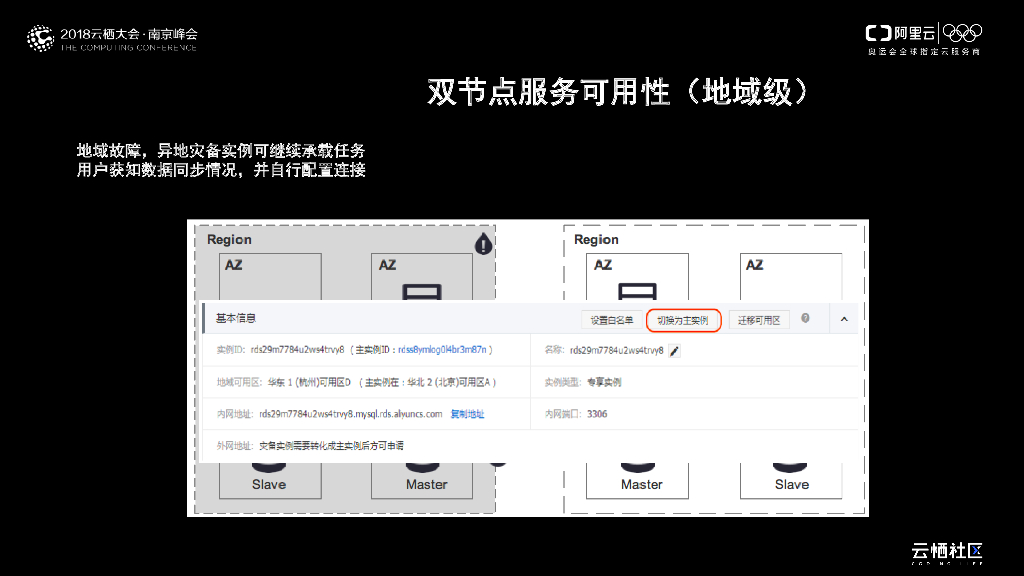Click the text line 用户获知数据同步情况，并自行配置连接

(x=221, y=170)
